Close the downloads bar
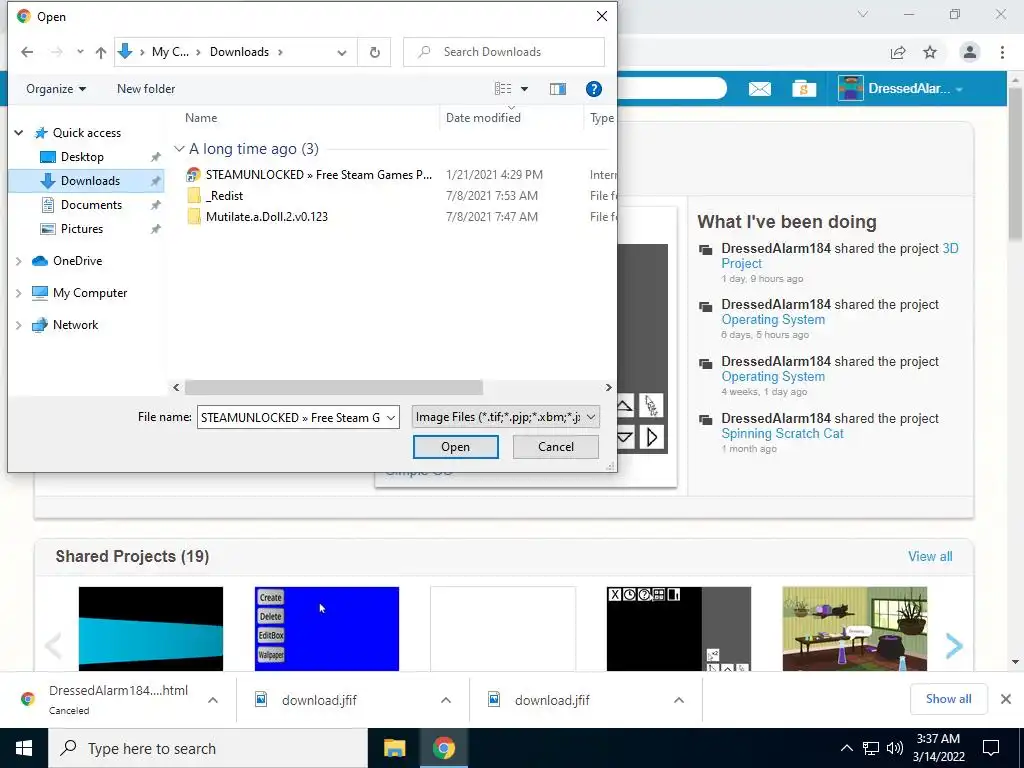The image size is (1024, 768). point(1006,699)
